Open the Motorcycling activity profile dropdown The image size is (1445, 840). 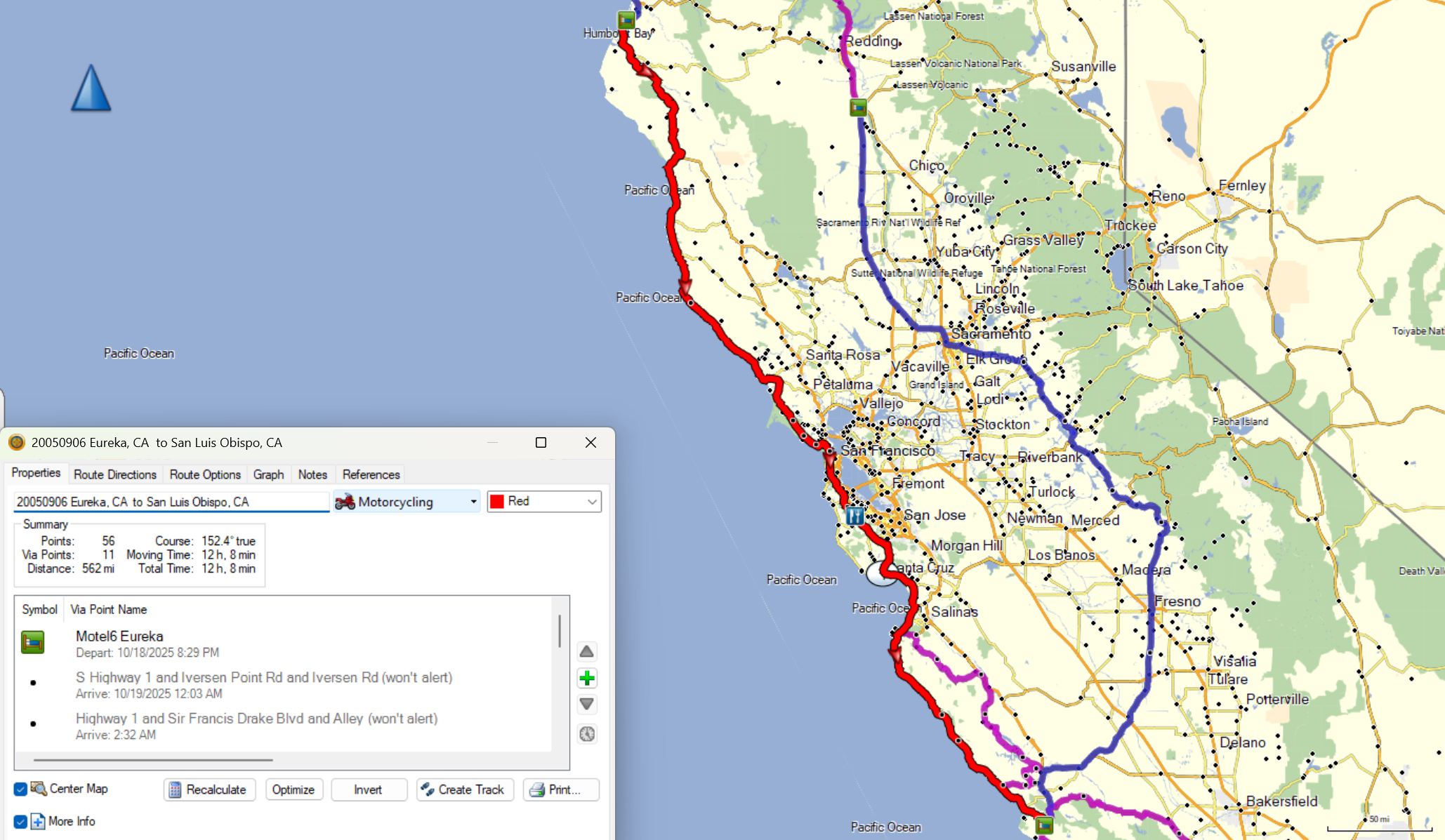[x=407, y=502]
